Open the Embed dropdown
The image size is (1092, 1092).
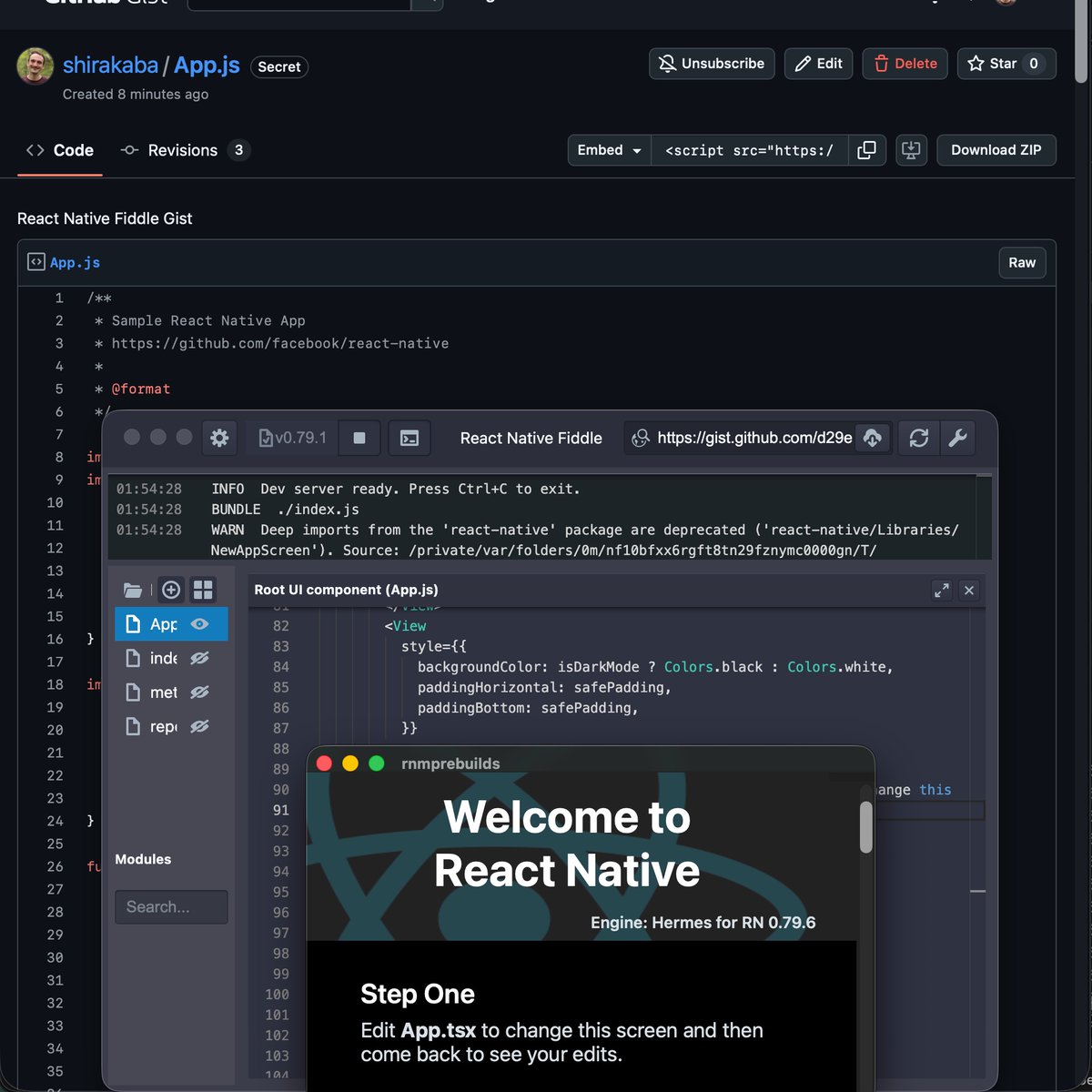point(607,150)
